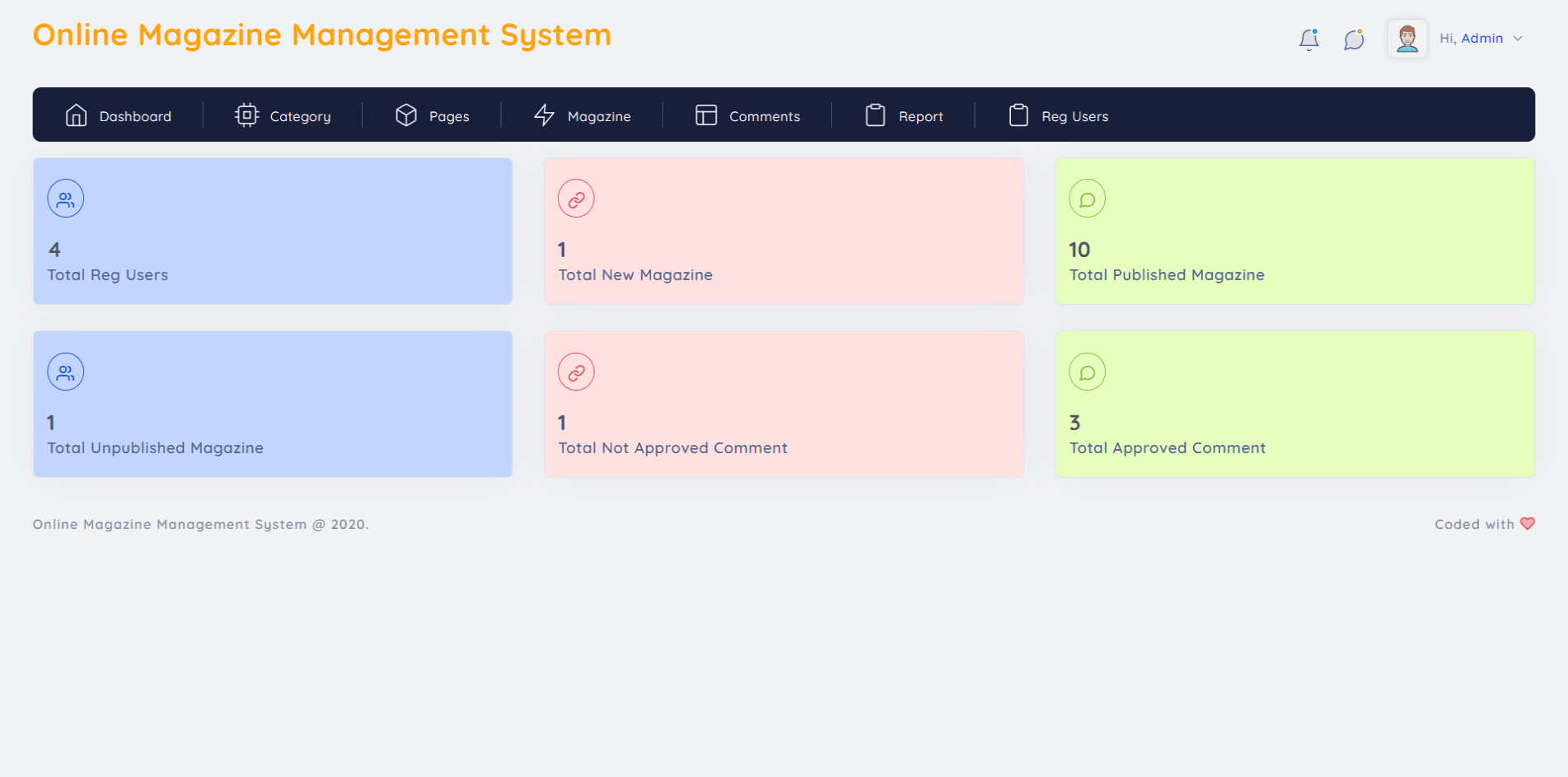Click the link icon on Total Not Approved Comment card

pos(576,371)
